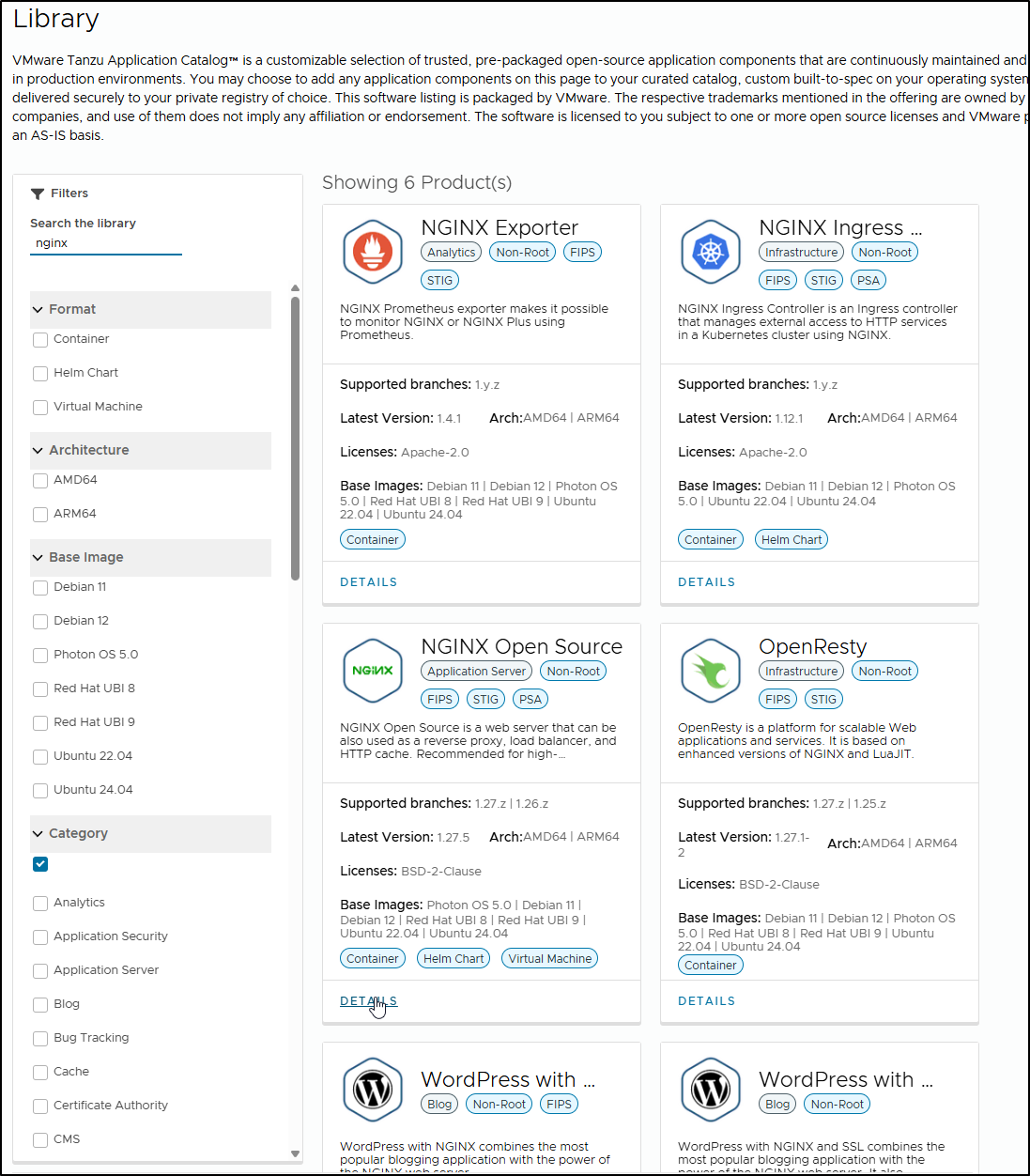The height and width of the screenshot is (1176, 1030).
Task: Check the ARM64 architecture checkbox
Action: 40,515
